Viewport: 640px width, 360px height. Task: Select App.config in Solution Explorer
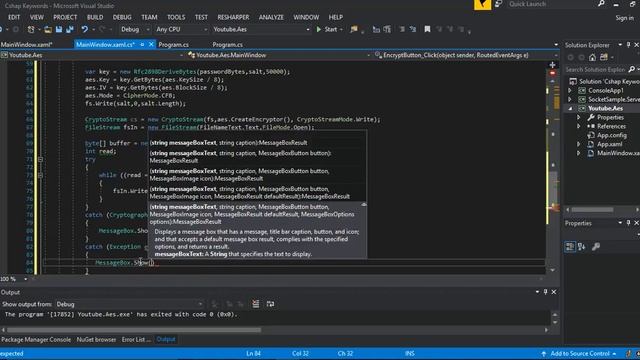tap(611, 136)
